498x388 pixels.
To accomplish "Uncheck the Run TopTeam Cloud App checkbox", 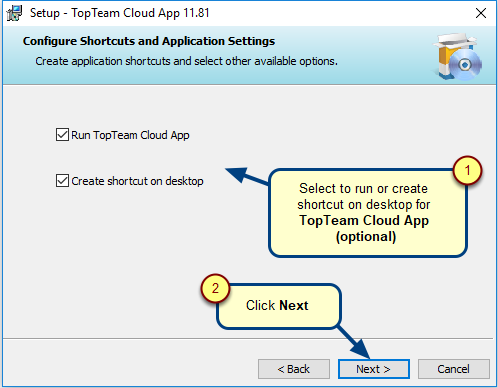I will pyautogui.click(x=62, y=135).
